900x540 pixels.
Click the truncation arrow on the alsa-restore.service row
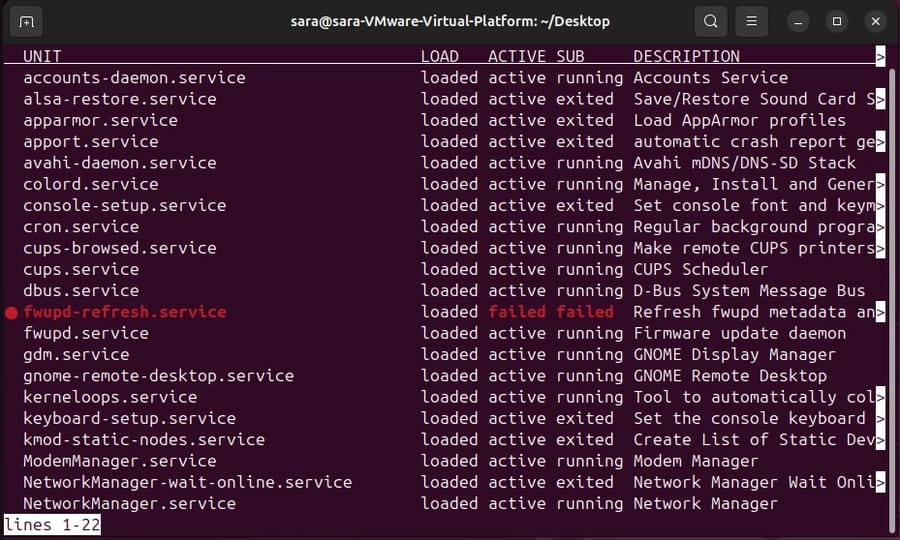pyautogui.click(x=881, y=99)
